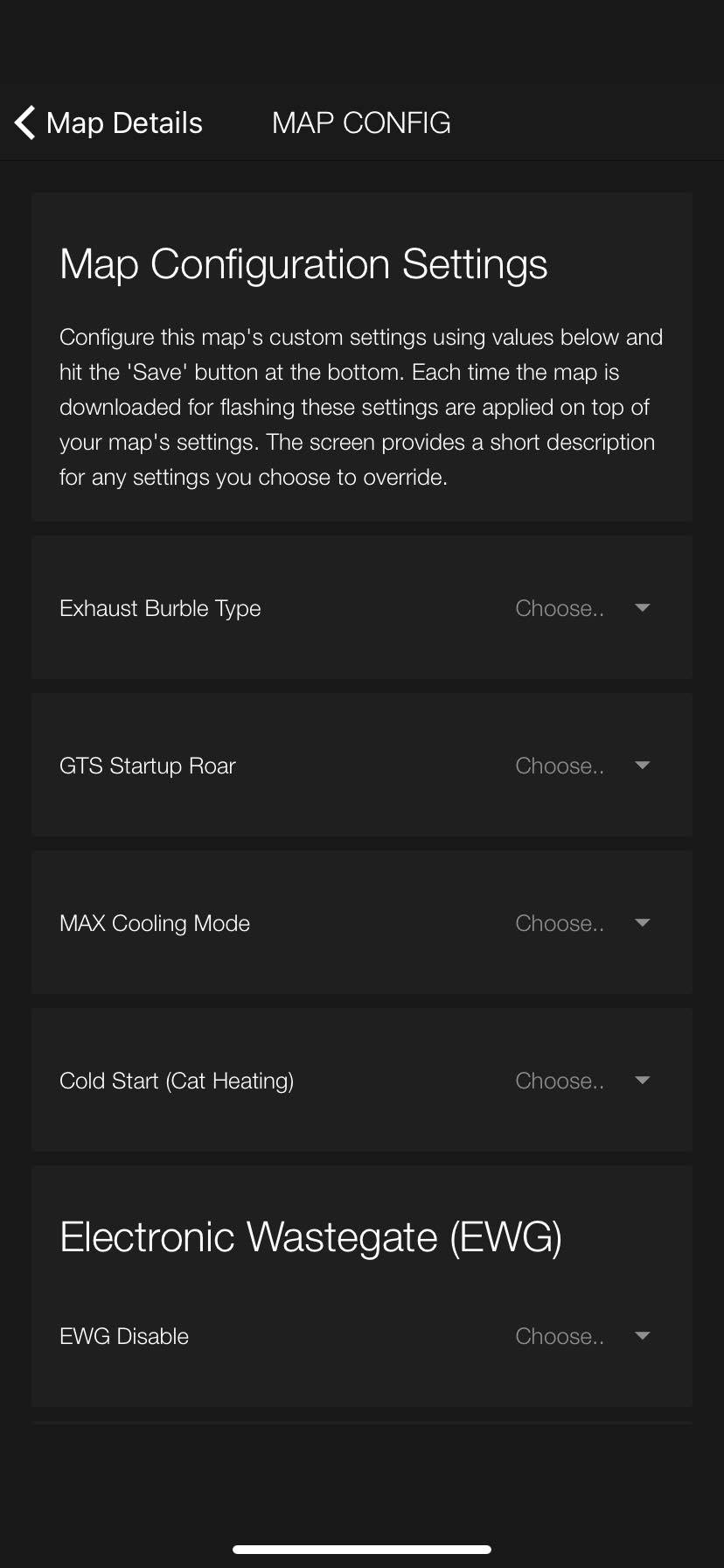This screenshot has height=1568, width=724.
Task: Open the Cold Start (Cat Heating) dropdown arrow
Action: 643,1081
